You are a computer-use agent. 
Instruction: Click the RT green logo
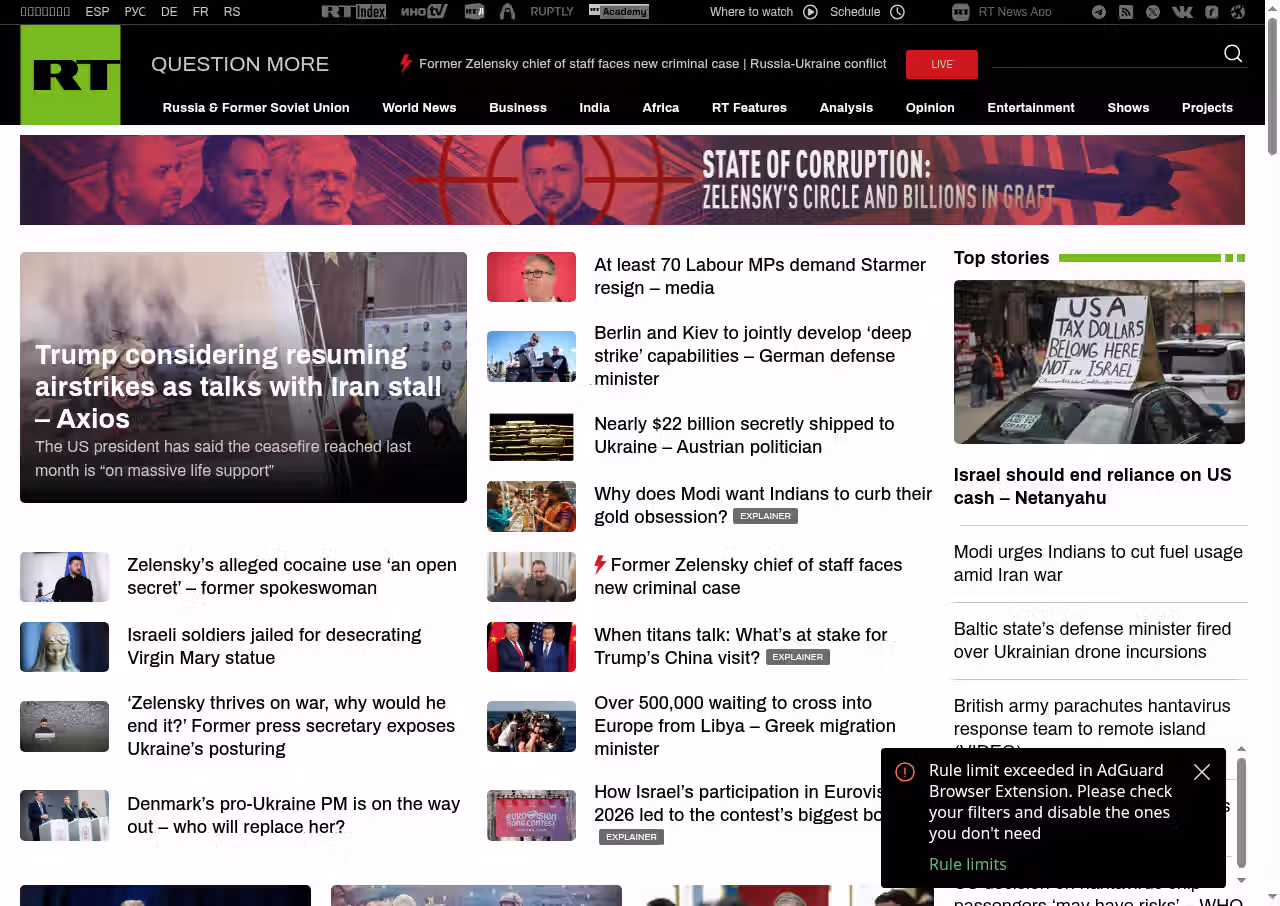click(70, 75)
